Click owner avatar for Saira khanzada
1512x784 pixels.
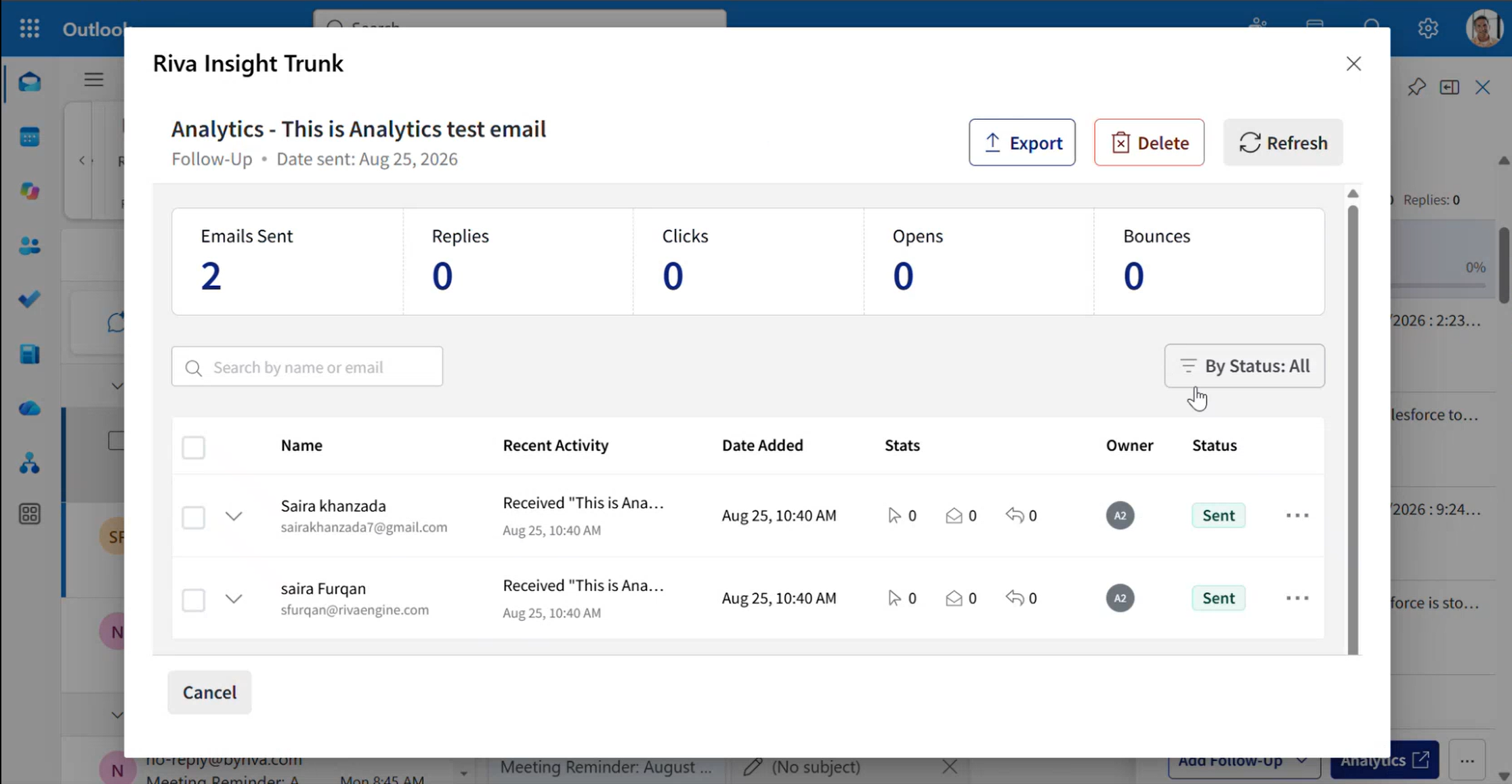pyautogui.click(x=1120, y=515)
